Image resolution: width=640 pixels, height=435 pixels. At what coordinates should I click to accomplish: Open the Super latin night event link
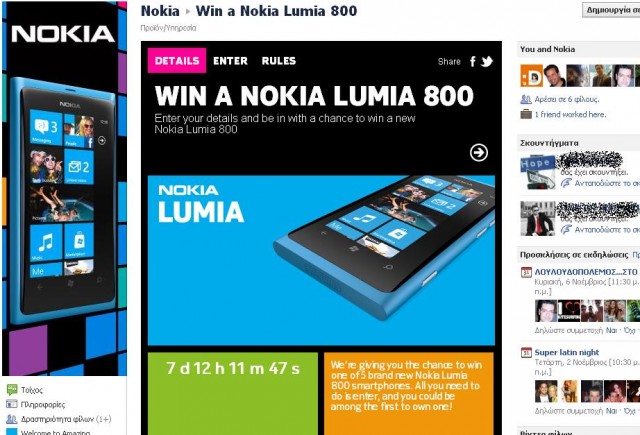[x=567, y=352]
